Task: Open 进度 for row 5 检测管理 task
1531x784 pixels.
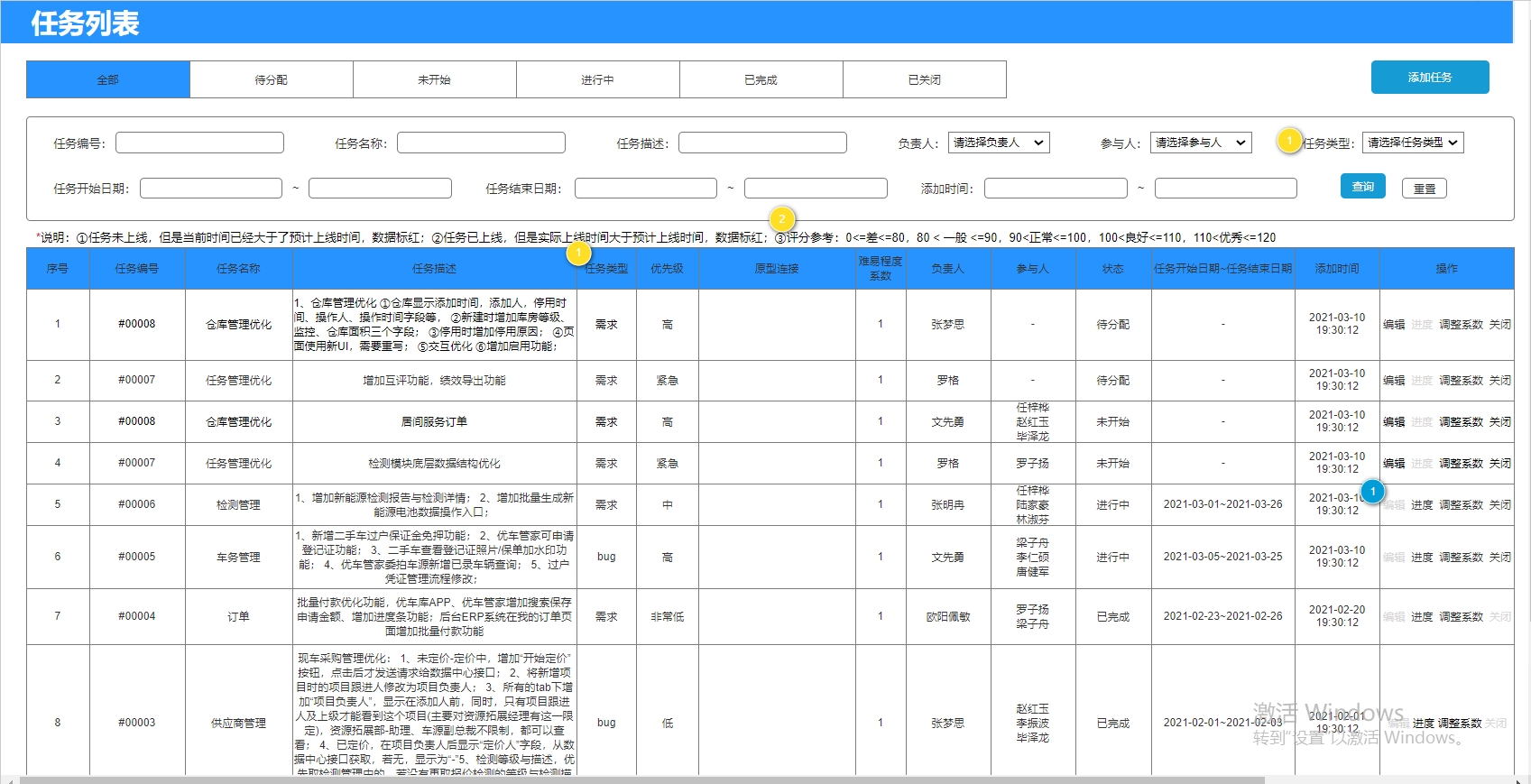Action: click(x=1422, y=505)
